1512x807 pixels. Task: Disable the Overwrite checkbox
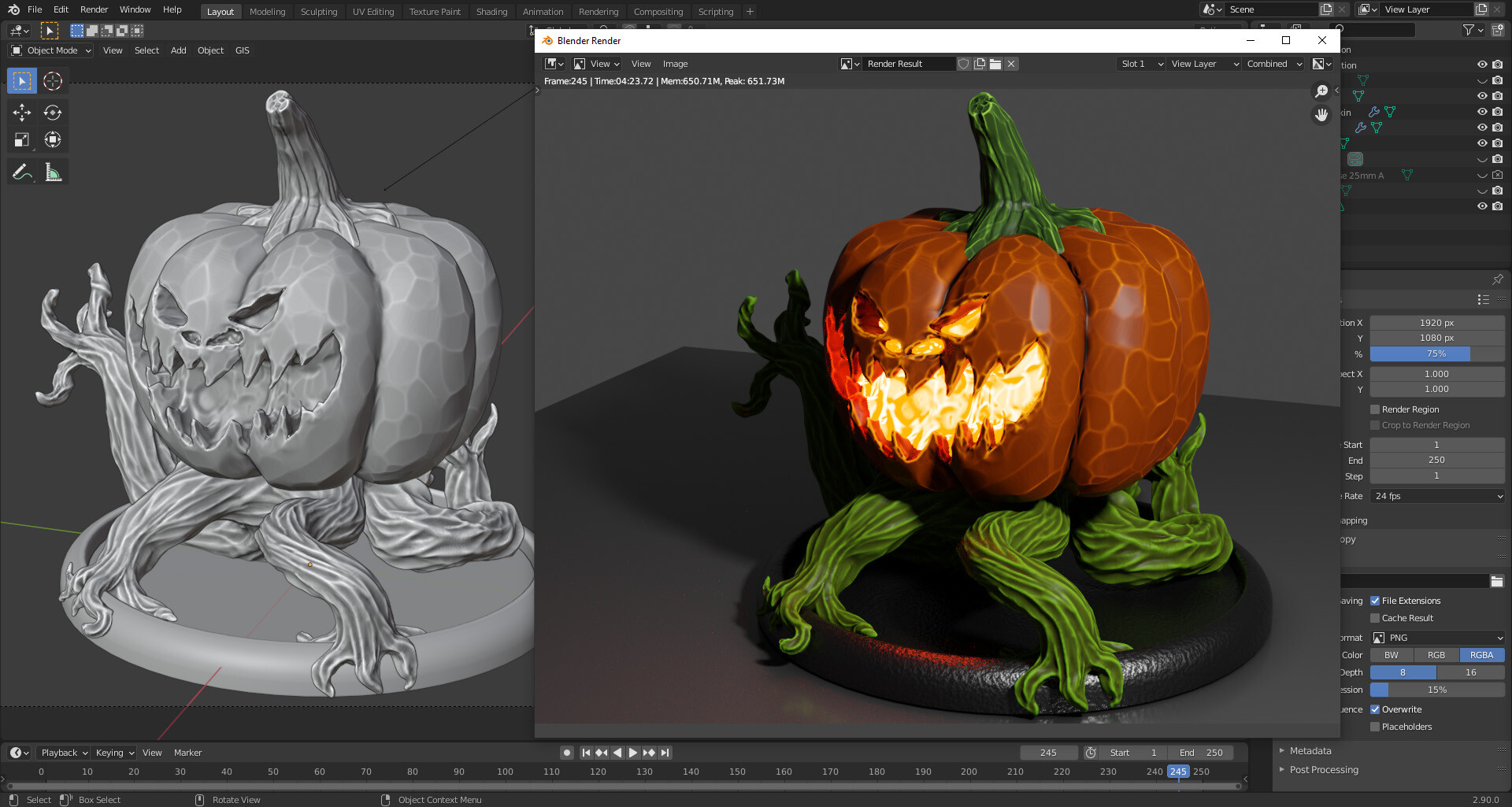(1375, 709)
